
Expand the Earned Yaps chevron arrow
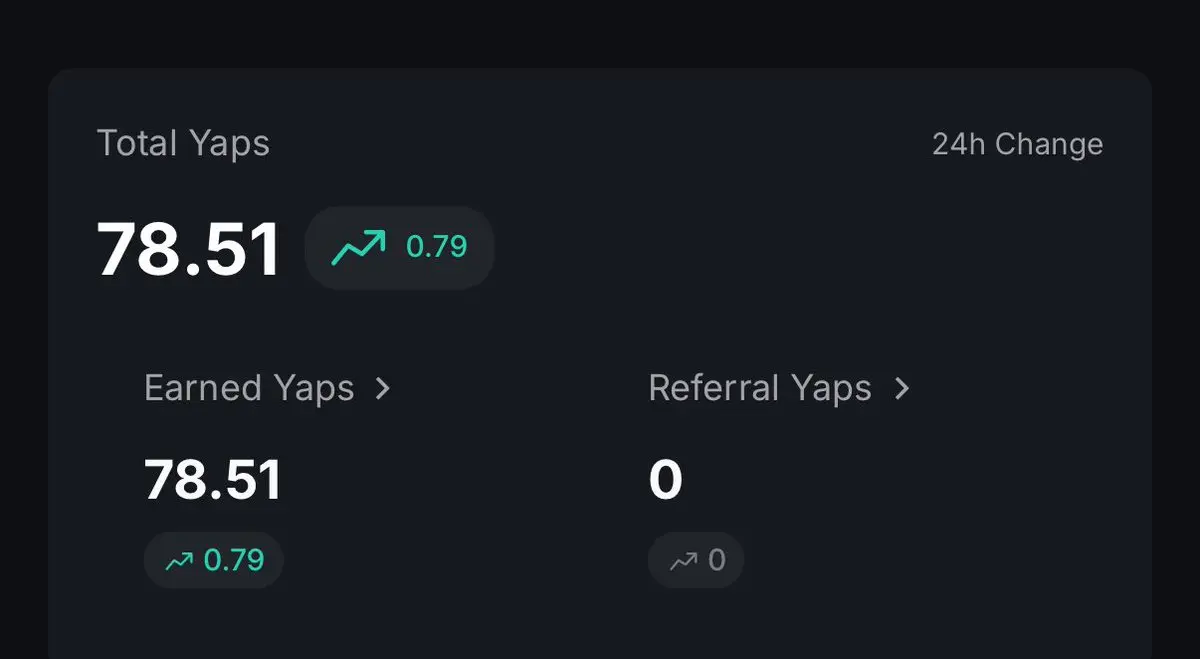[382, 389]
